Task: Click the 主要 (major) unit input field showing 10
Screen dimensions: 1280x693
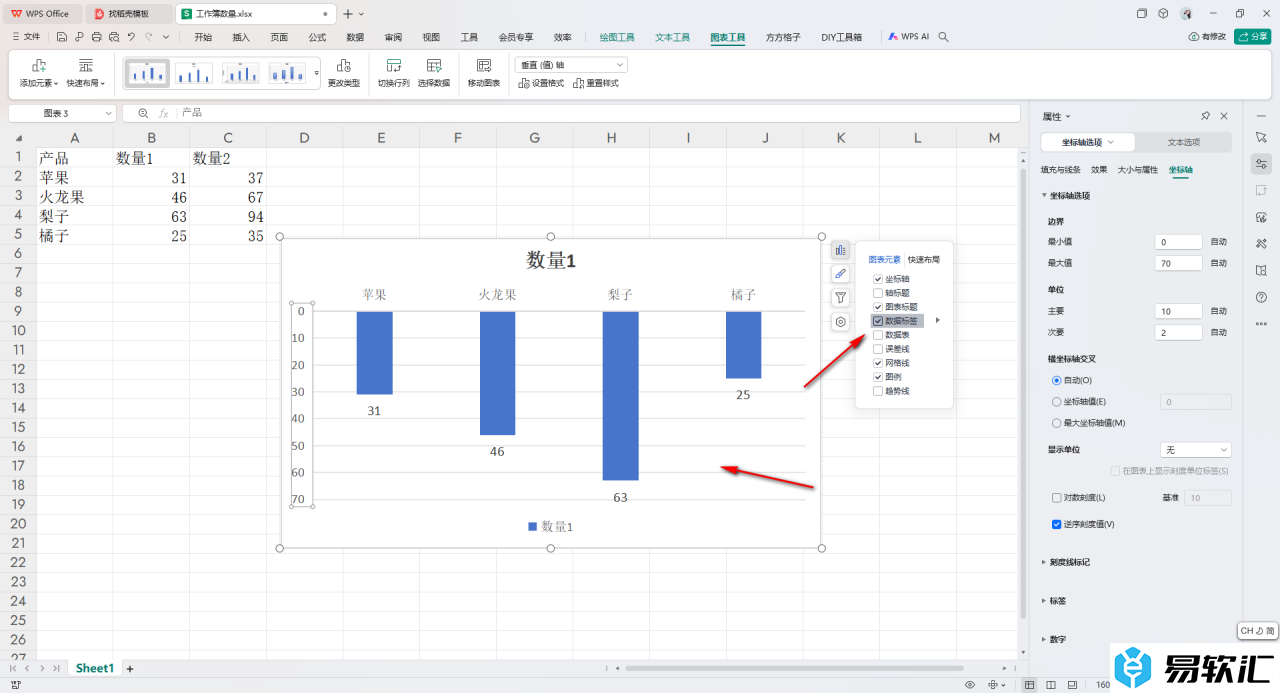Action: click(x=1176, y=311)
